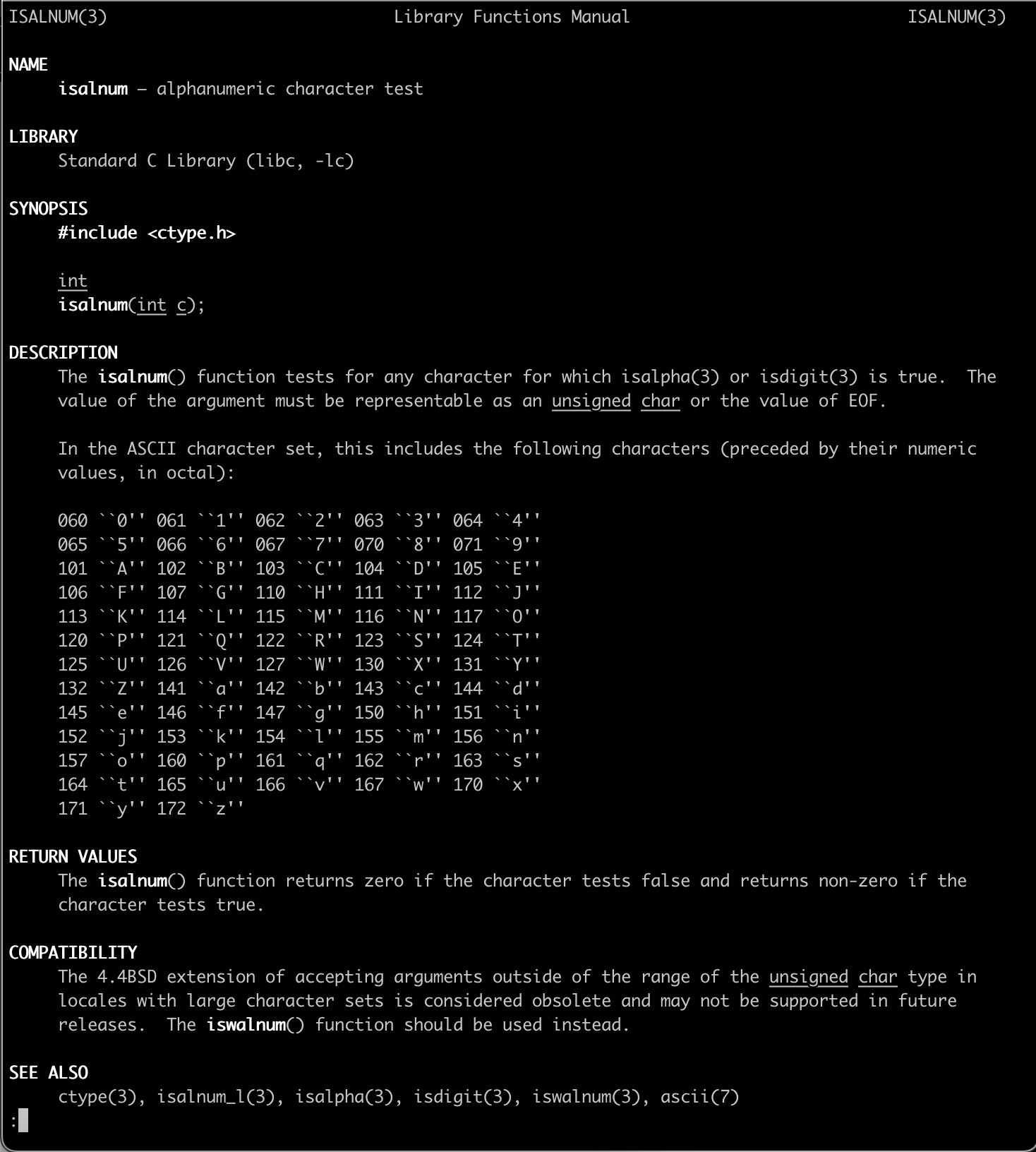Click the underlined unsigned word in description

click(591, 401)
